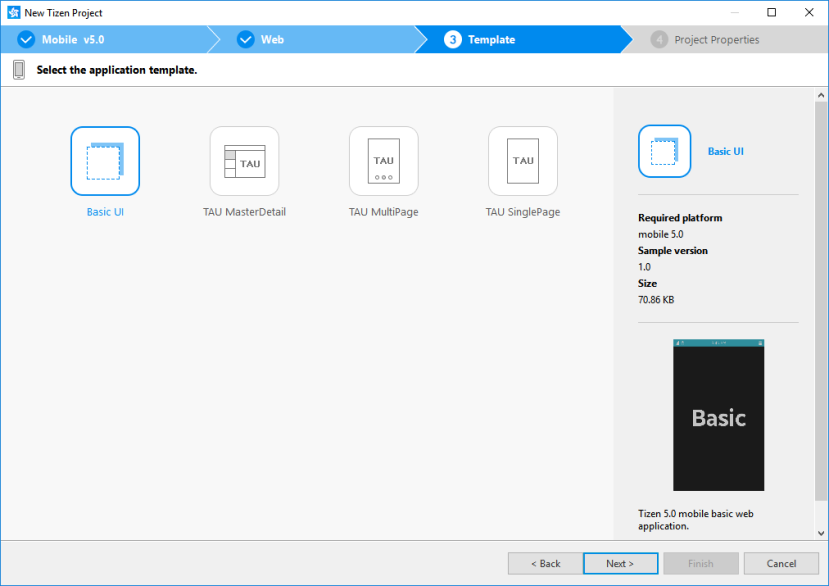Cancel the New Tizen Project wizard
The height and width of the screenshot is (586, 829).
click(x=781, y=563)
